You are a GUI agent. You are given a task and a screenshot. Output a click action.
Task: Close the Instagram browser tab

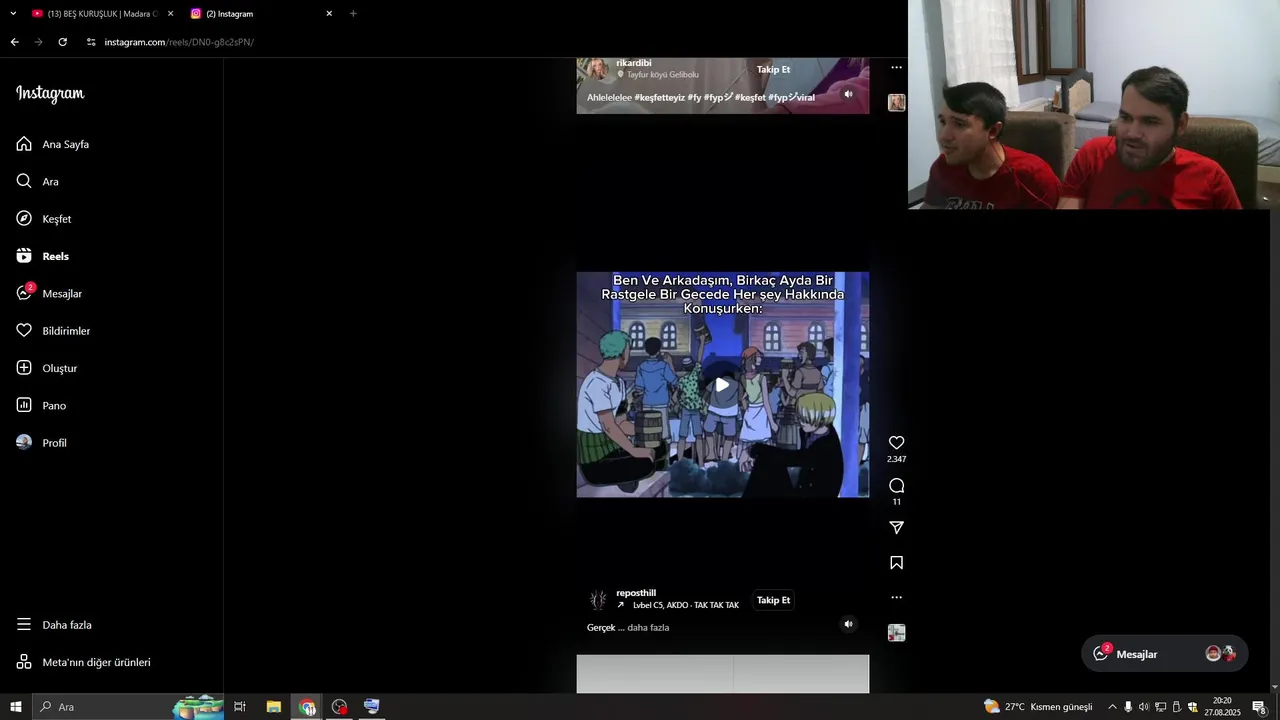click(x=329, y=14)
